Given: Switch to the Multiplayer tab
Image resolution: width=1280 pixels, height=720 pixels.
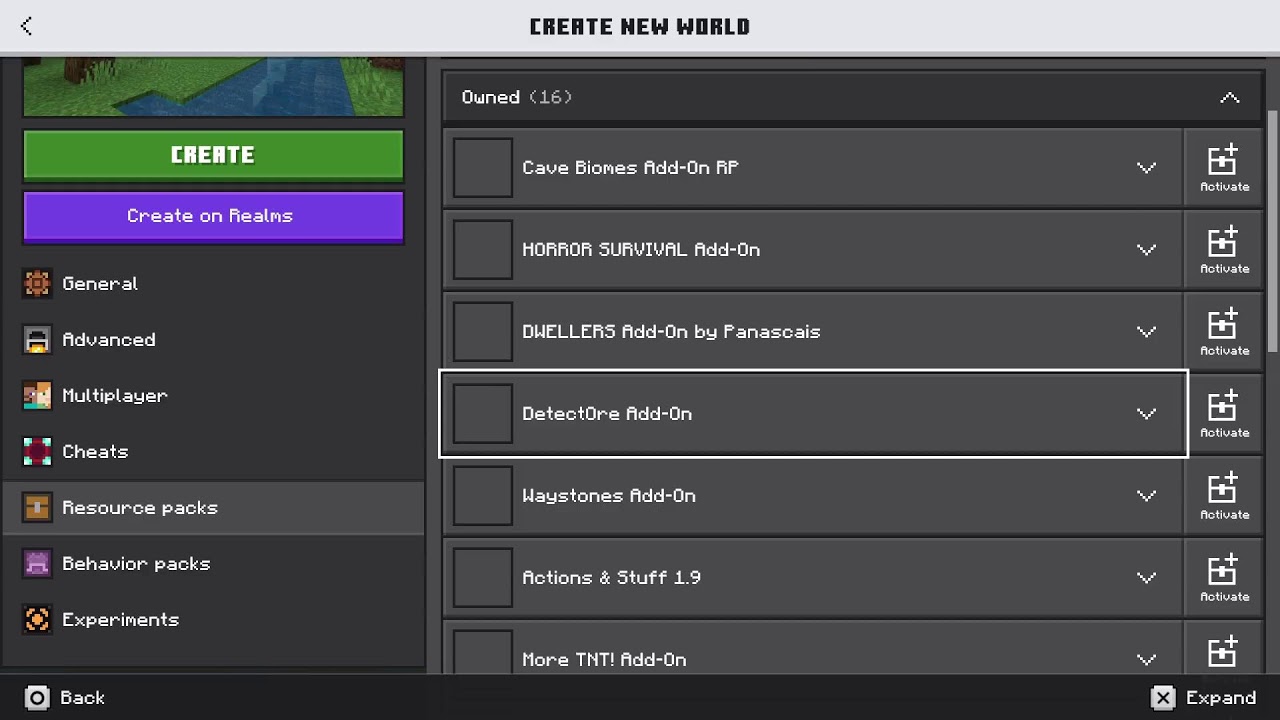Looking at the screenshot, I should click(213, 396).
